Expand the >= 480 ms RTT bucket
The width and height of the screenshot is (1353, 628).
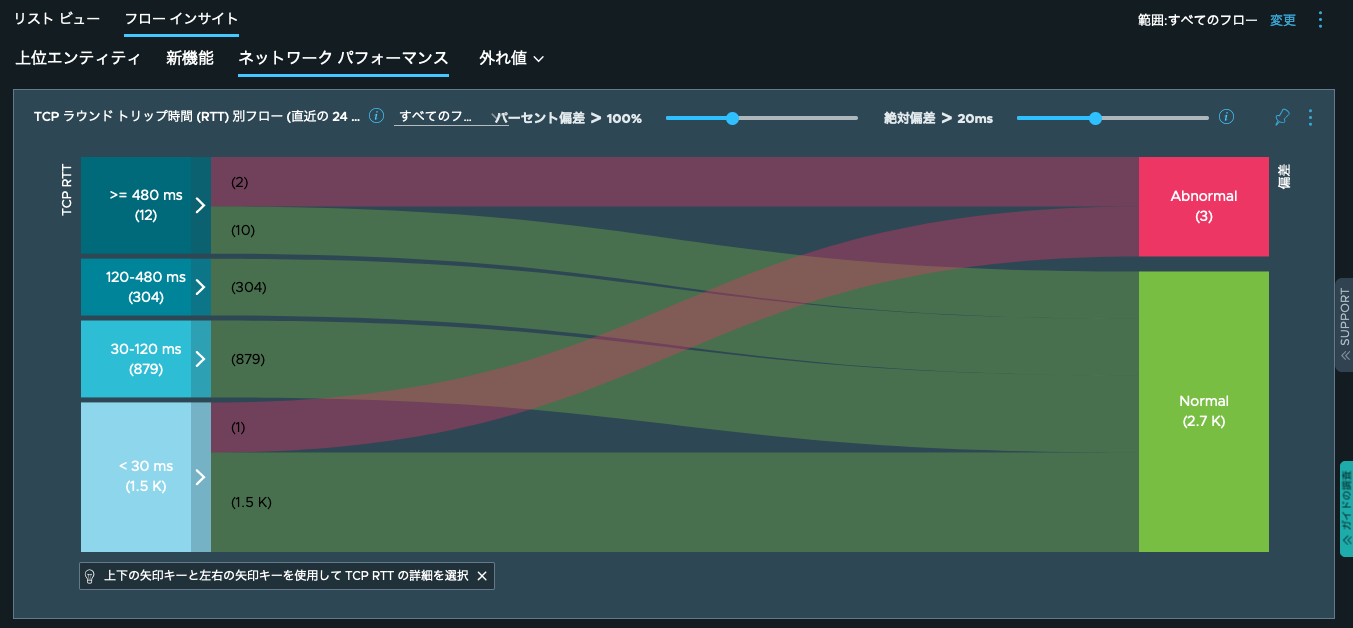tap(200, 205)
